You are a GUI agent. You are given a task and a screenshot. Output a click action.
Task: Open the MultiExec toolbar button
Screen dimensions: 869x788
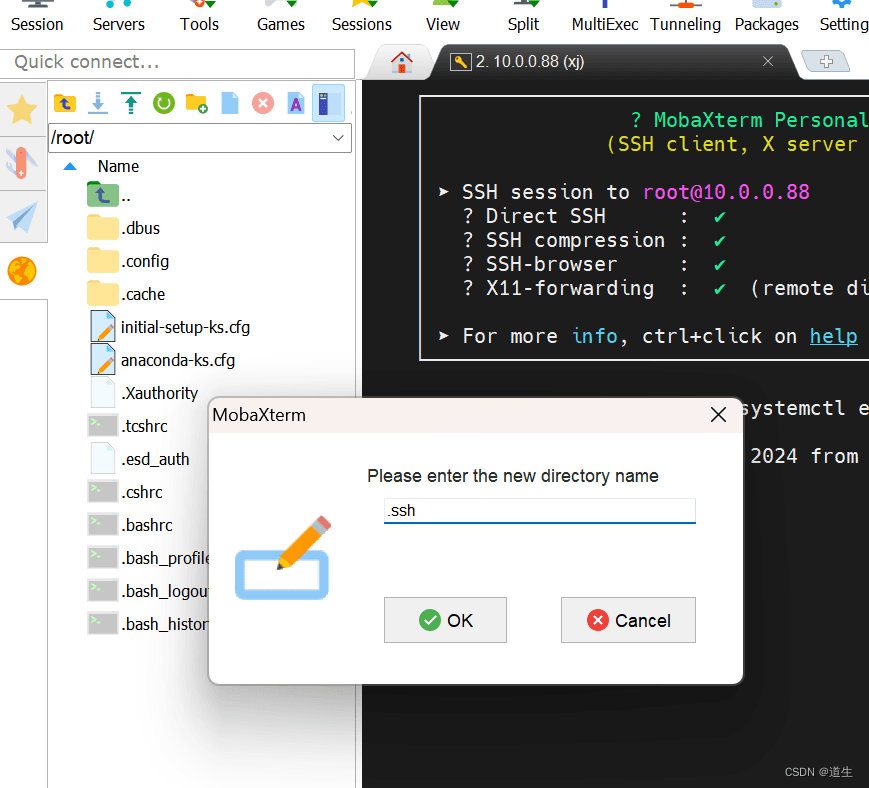click(605, 18)
